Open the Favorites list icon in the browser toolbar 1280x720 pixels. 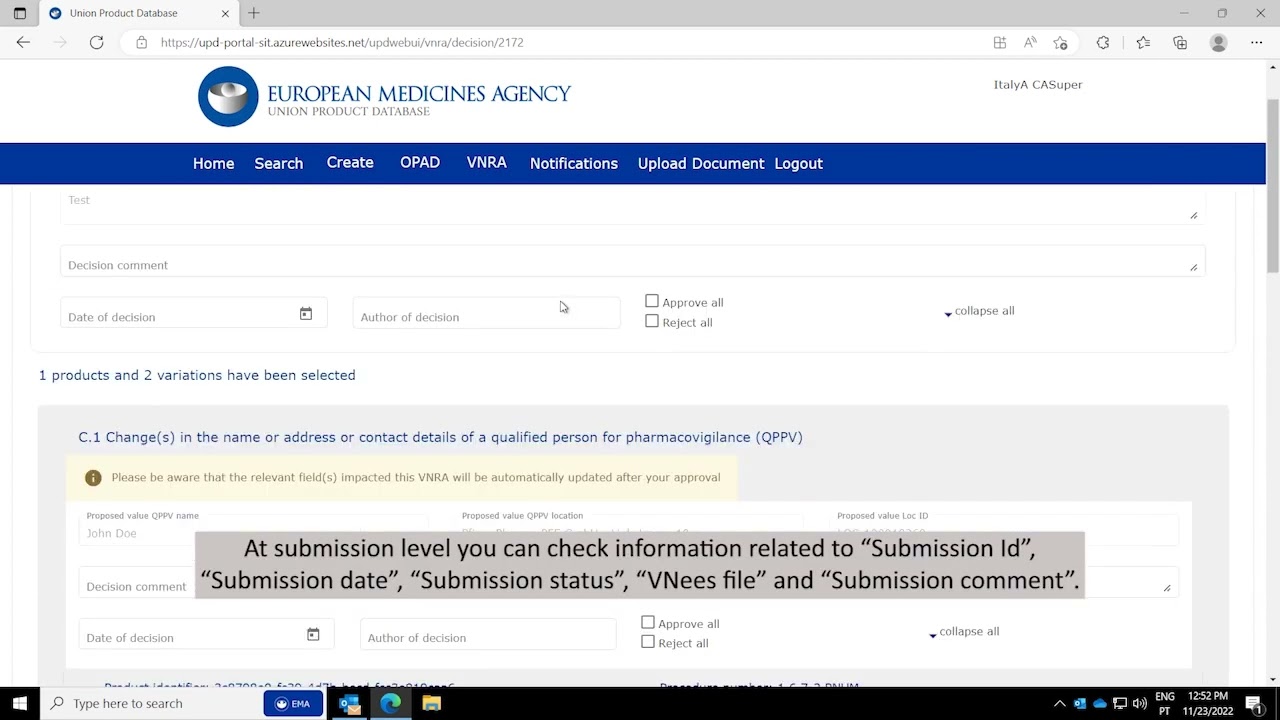pyautogui.click(x=1143, y=42)
